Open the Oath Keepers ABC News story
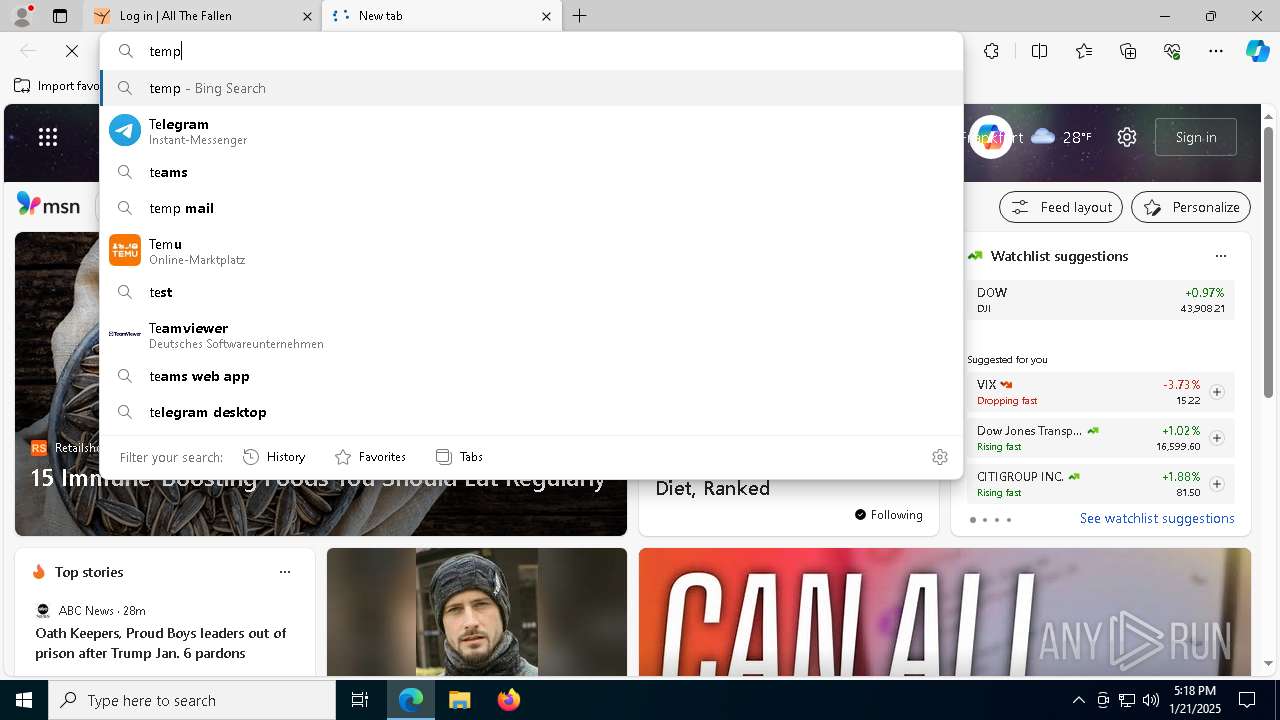The width and height of the screenshot is (1280, 720). coord(161,643)
